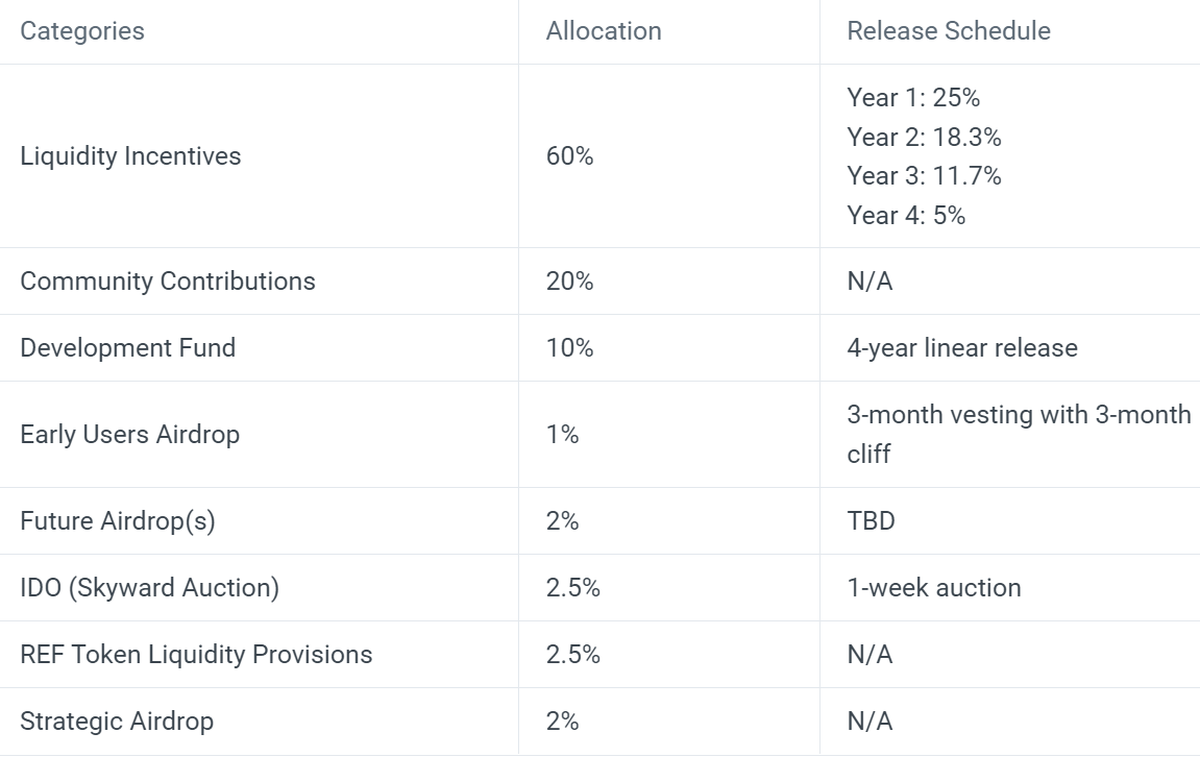The height and width of the screenshot is (757, 1200).
Task: Click the 20% allocation value
Action: (x=570, y=281)
